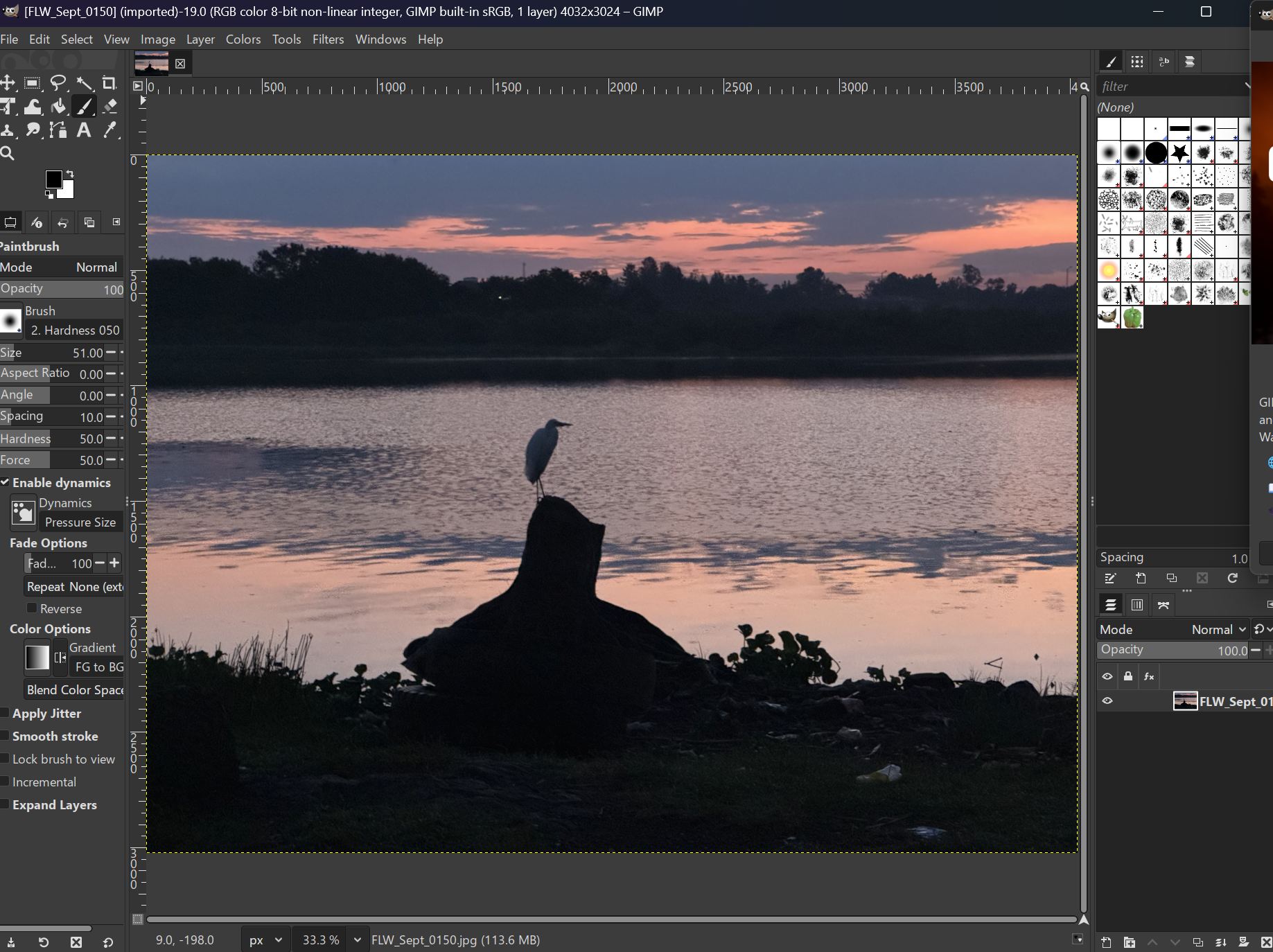Switch to the Channels tab
Image resolution: width=1273 pixels, height=952 pixels.
click(x=1136, y=605)
